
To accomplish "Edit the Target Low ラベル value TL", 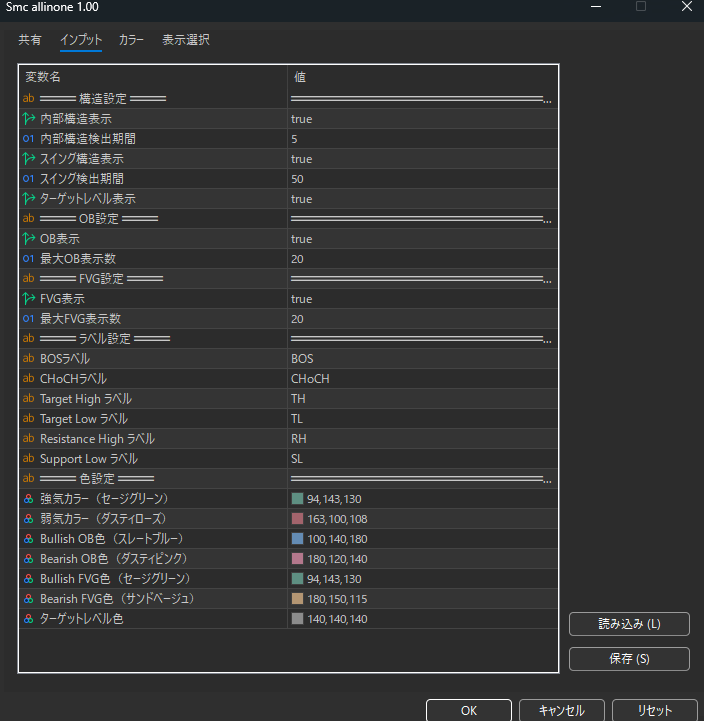I will (297, 419).
